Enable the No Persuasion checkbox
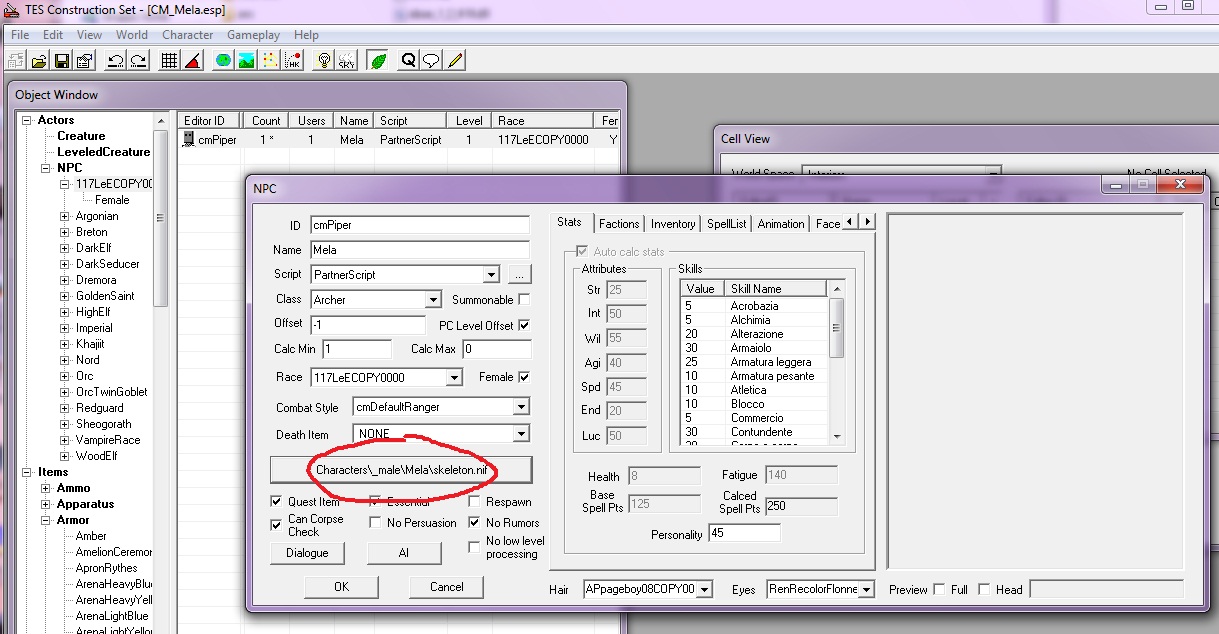The width and height of the screenshot is (1219, 634). [x=375, y=522]
